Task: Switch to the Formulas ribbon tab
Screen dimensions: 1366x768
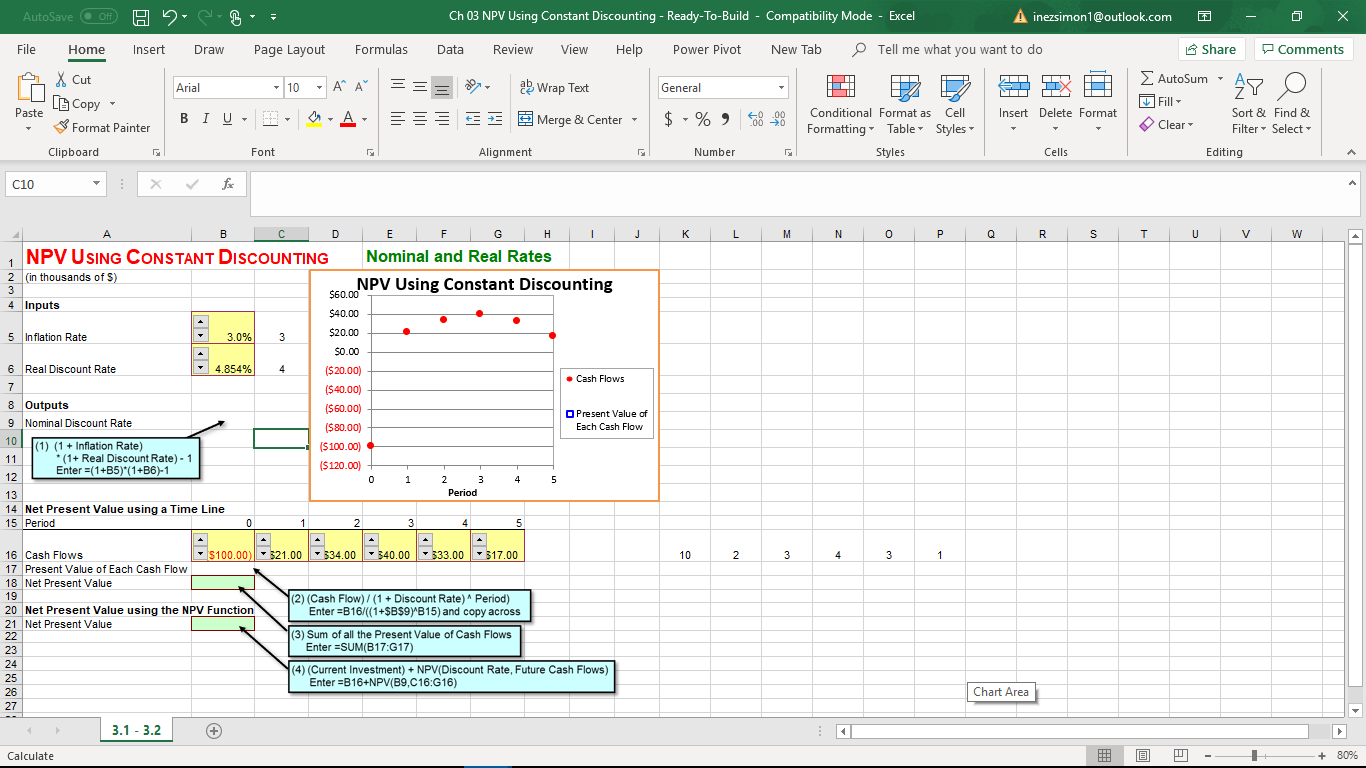Action: [x=381, y=49]
